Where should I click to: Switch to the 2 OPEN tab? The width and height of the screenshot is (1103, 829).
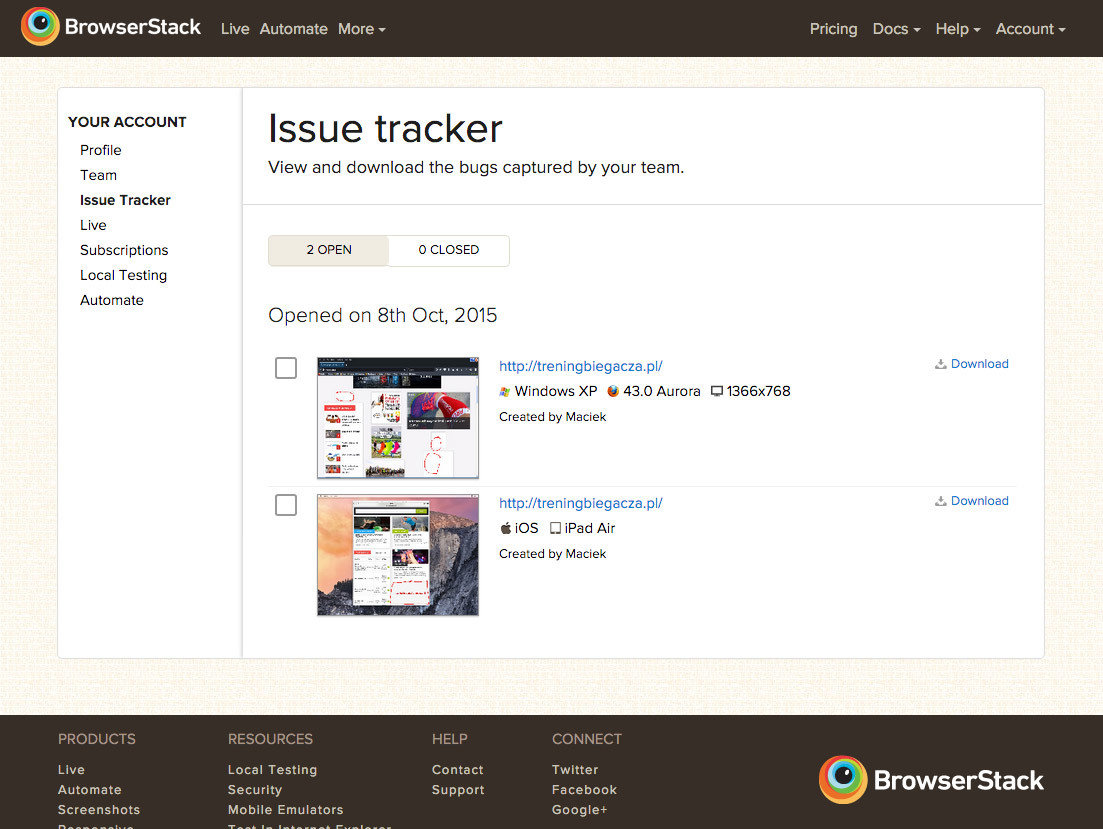[329, 250]
